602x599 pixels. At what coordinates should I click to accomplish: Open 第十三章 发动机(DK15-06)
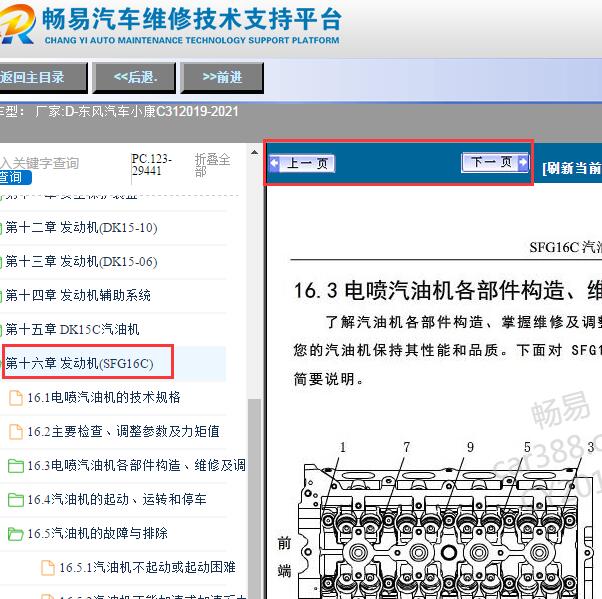pos(81,261)
